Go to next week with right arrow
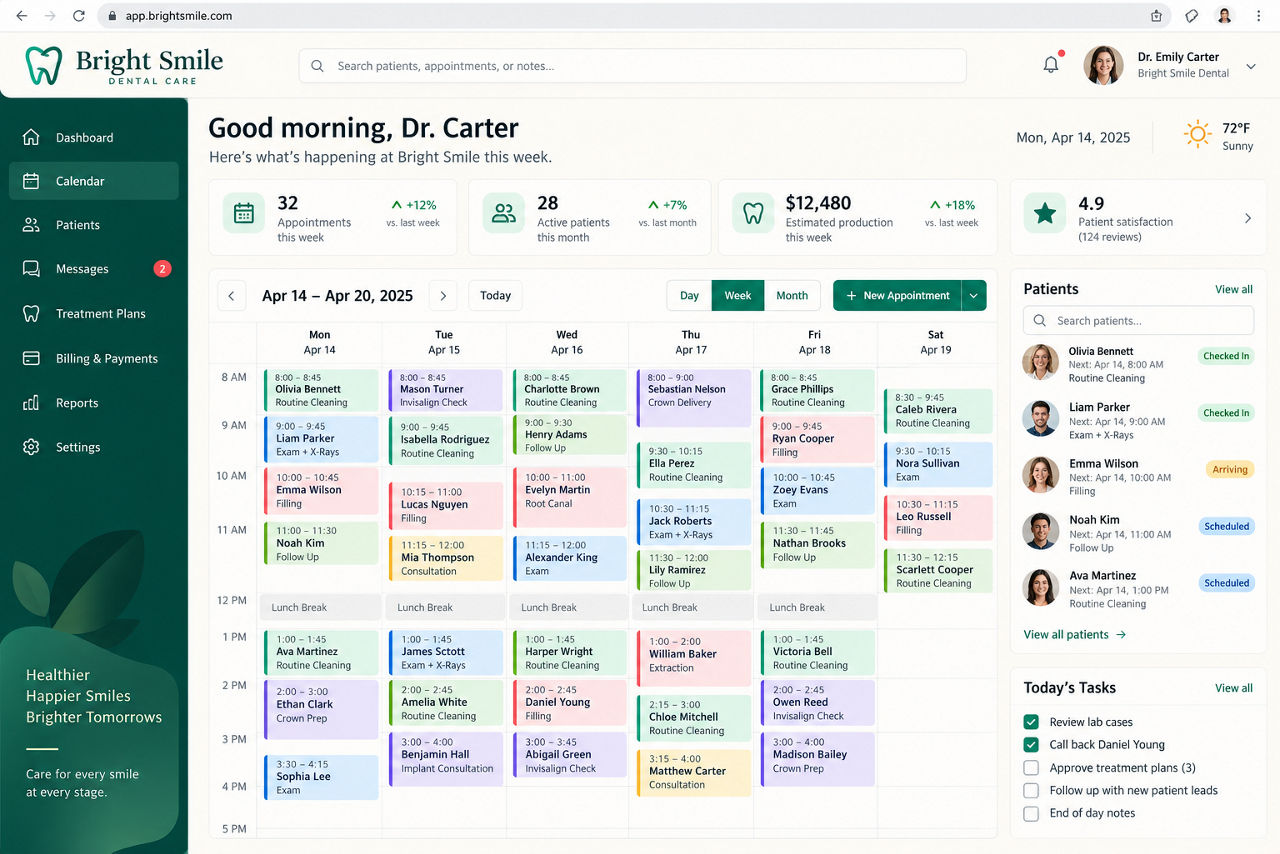The image size is (1280, 854). [x=443, y=296]
